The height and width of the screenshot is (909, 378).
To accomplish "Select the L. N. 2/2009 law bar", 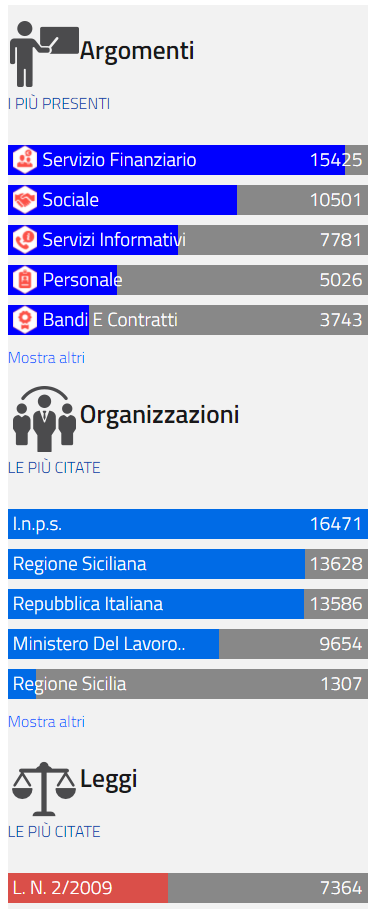I will (x=188, y=888).
